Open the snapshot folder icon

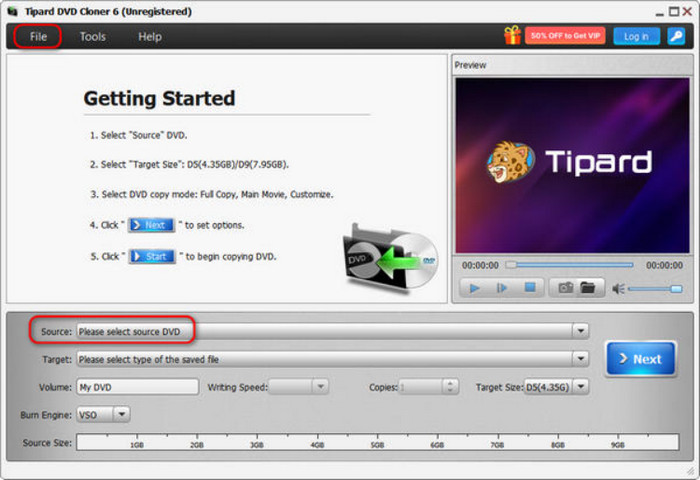(588, 288)
